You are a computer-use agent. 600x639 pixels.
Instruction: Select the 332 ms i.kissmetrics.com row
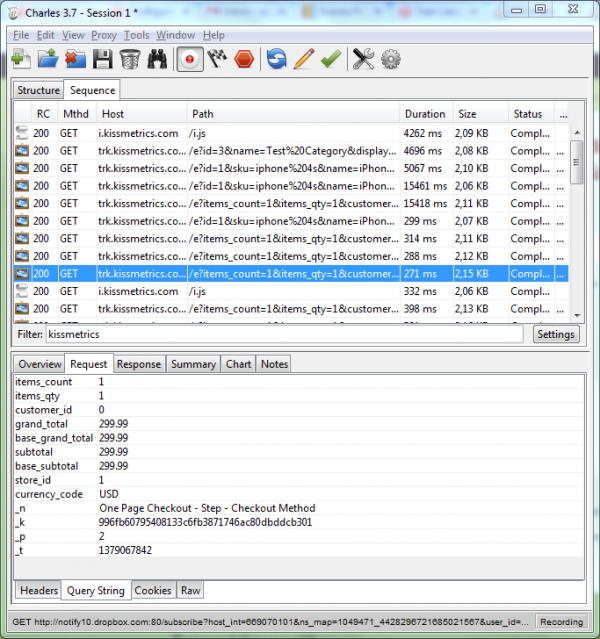[291, 291]
